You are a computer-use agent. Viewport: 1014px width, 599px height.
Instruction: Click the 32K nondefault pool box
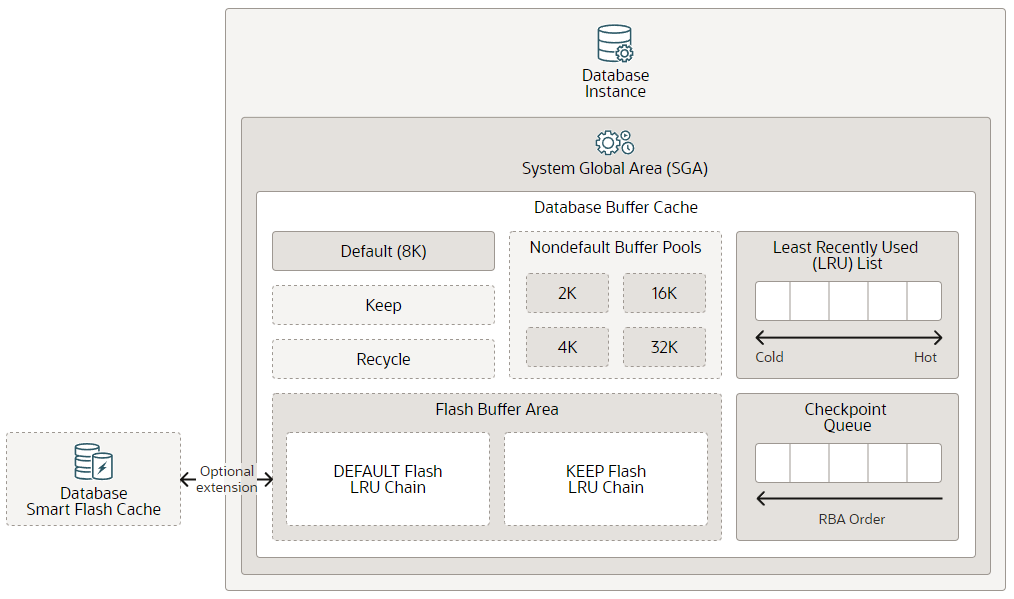(x=664, y=347)
